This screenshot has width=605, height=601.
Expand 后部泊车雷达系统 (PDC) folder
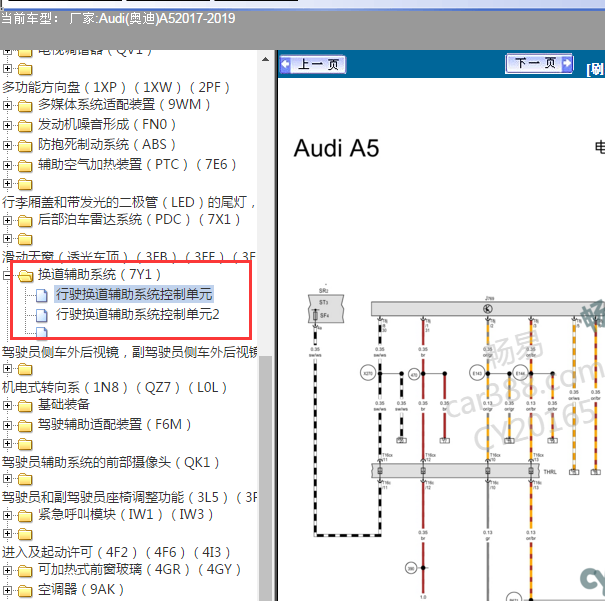(x=7, y=220)
